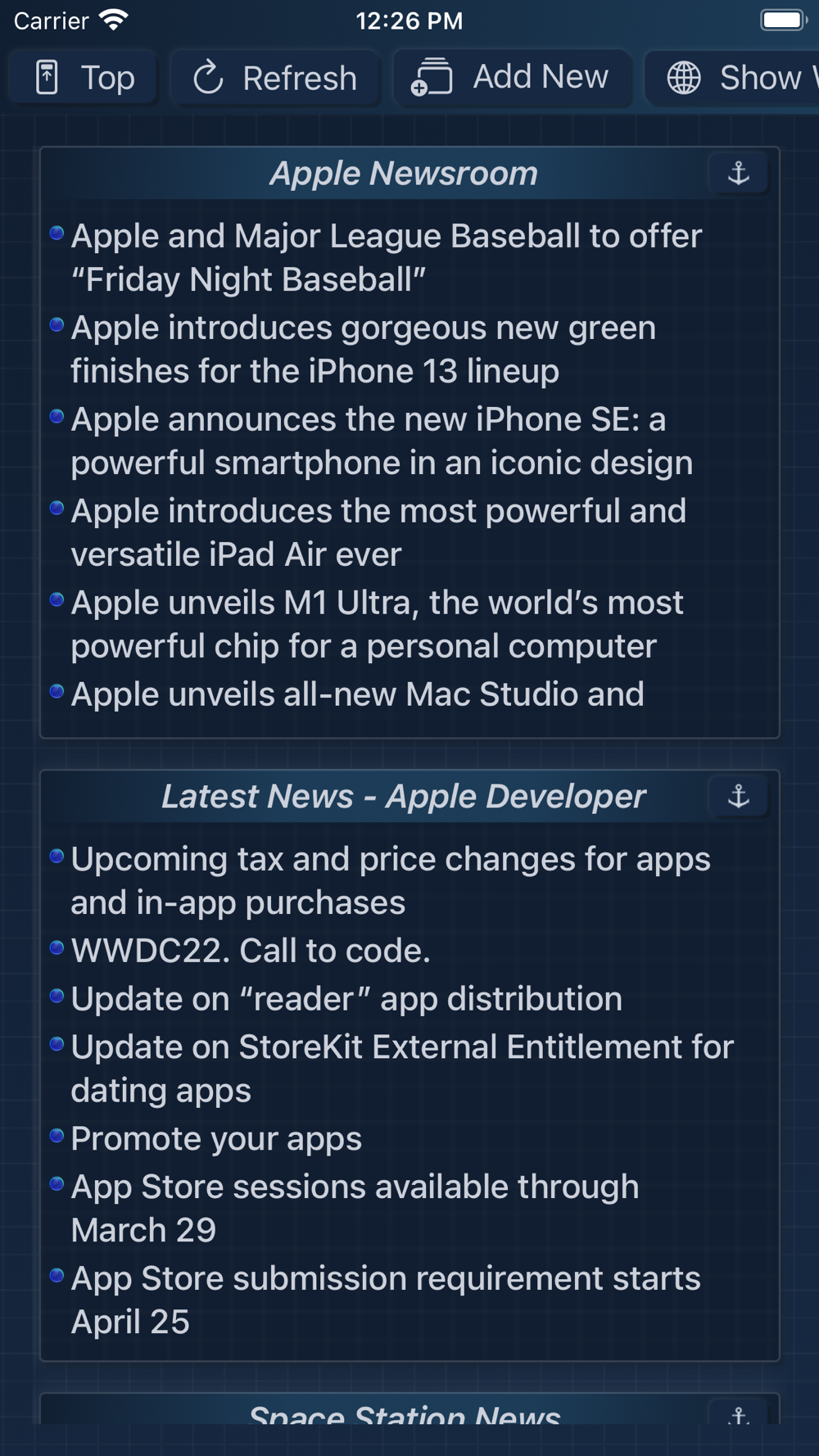Tap the anchor icon in Apple Developer header

pyautogui.click(x=739, y=796)
